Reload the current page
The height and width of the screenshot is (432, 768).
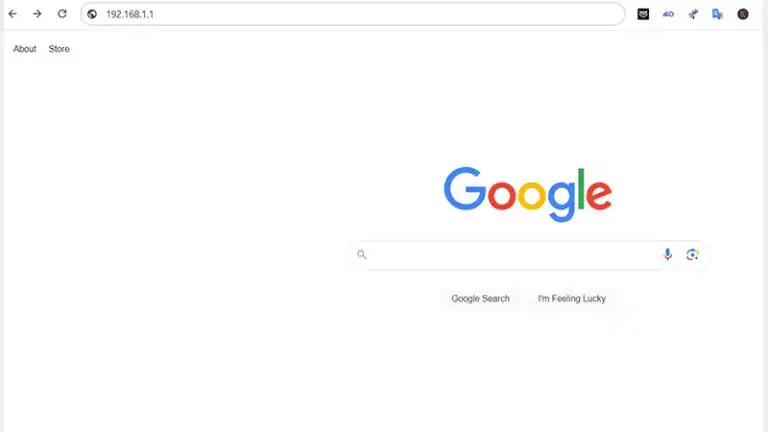pyautogui.click(x=62, y=14)
